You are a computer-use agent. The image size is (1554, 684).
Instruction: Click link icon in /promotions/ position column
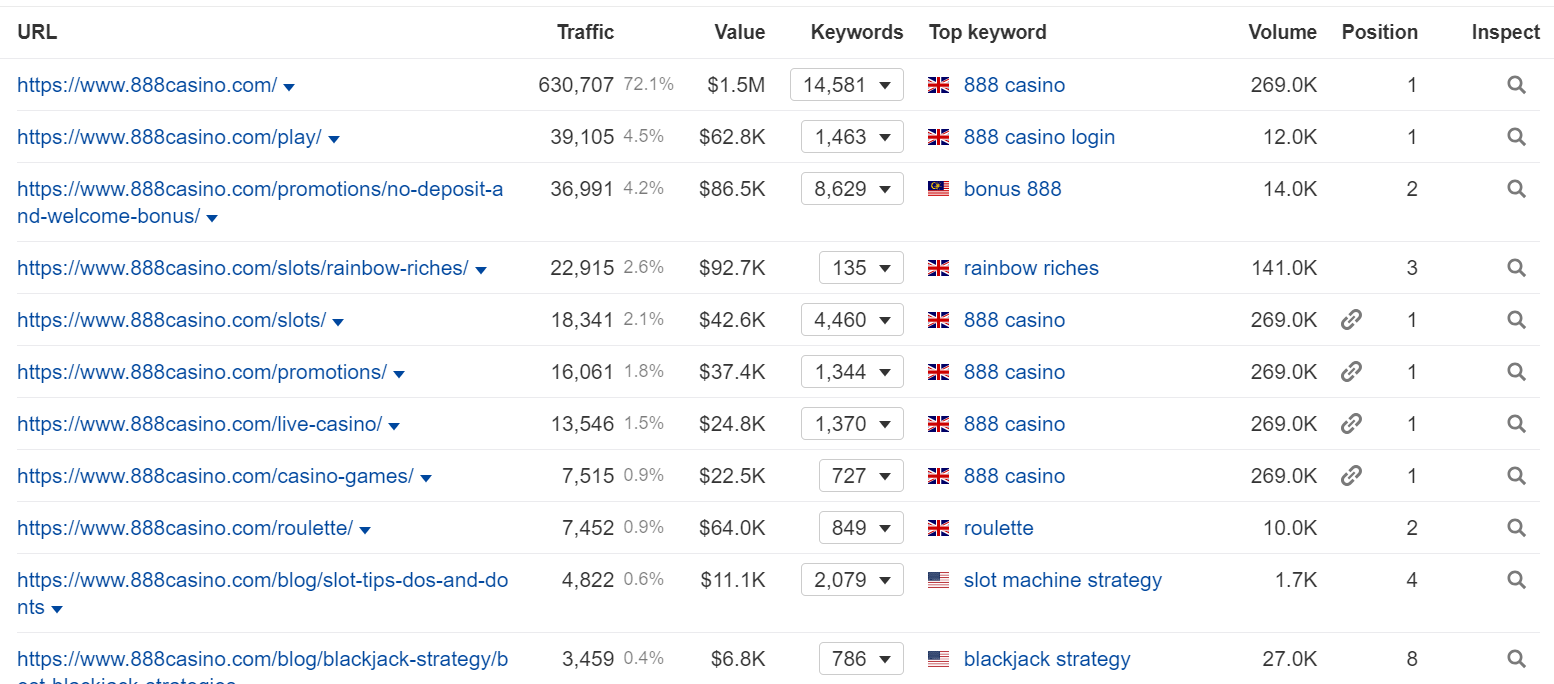pos(1351,372)
